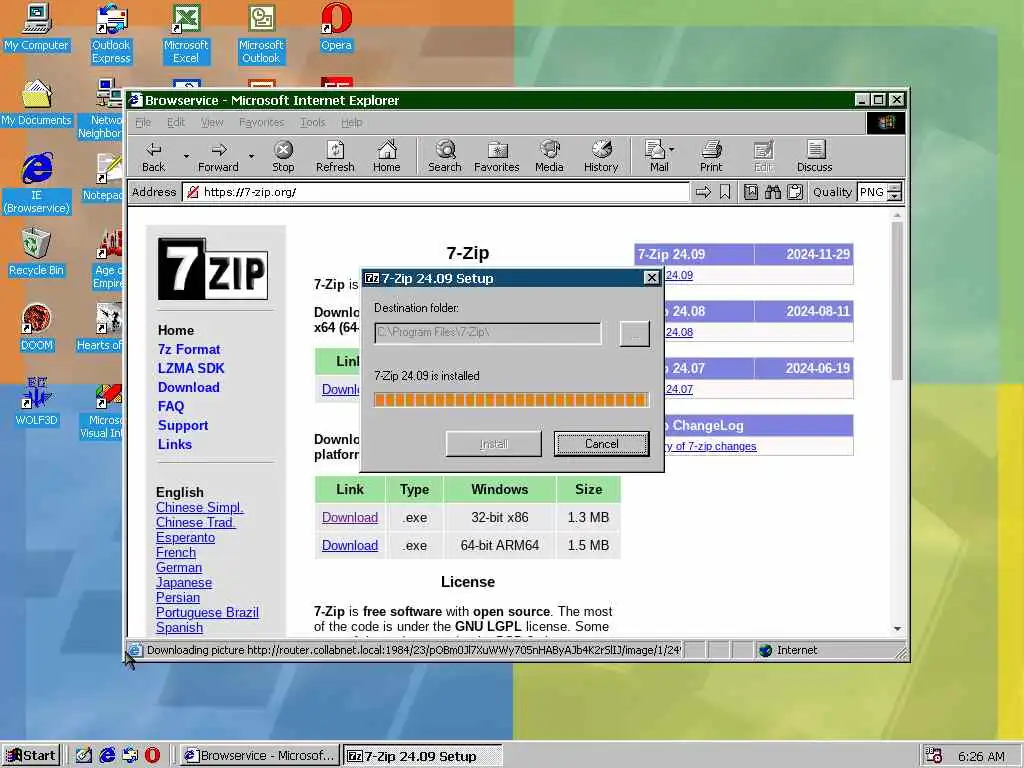Click the Destination folder path field
The width and height of the screenshot is (1024, 768).
[488, 332]
